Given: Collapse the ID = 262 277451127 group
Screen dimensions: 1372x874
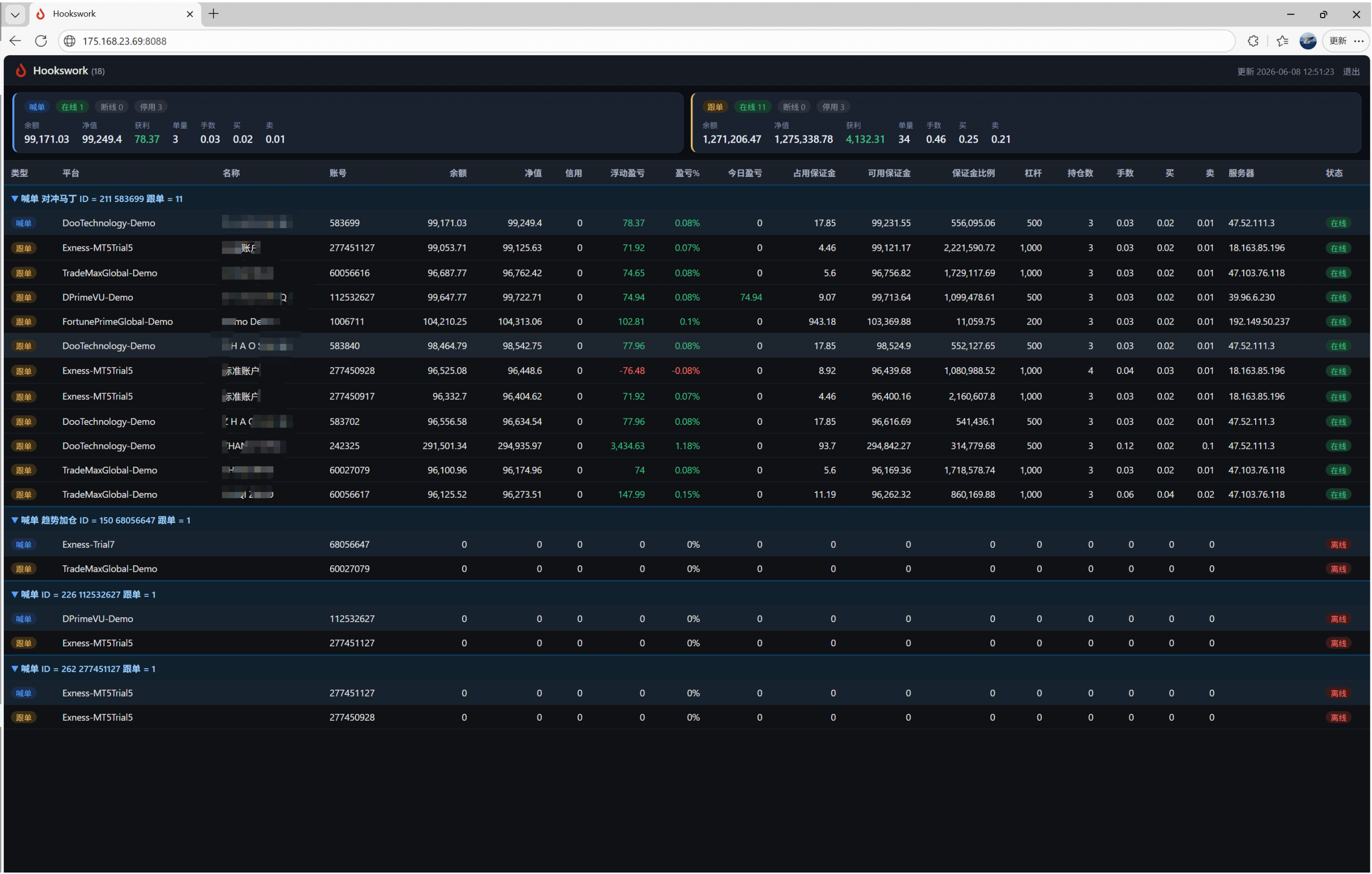Looking at the screenshot, I should [x=15, y=668].
